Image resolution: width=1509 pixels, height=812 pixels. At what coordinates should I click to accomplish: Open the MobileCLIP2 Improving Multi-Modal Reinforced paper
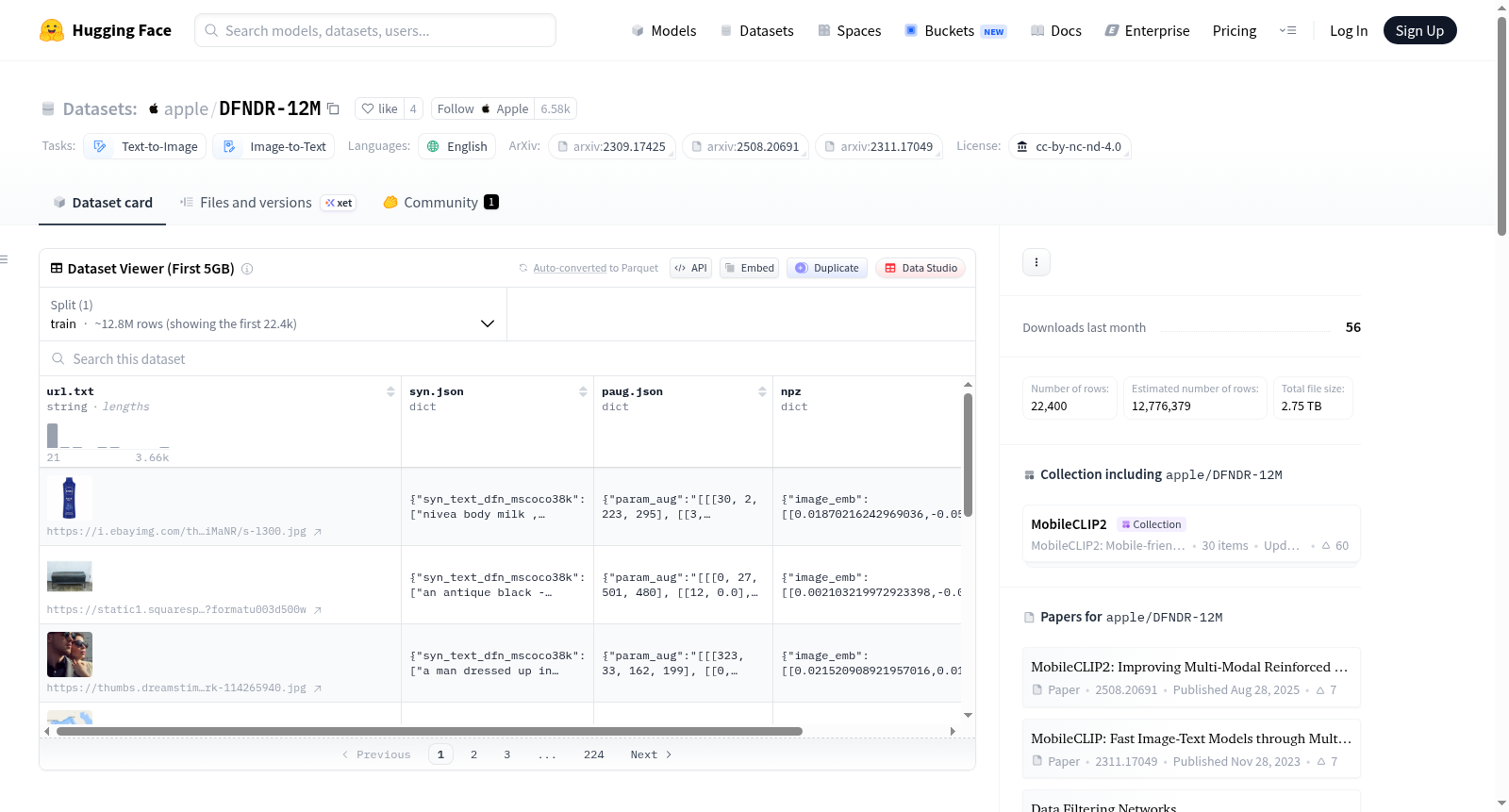[x=1191, y=677]
